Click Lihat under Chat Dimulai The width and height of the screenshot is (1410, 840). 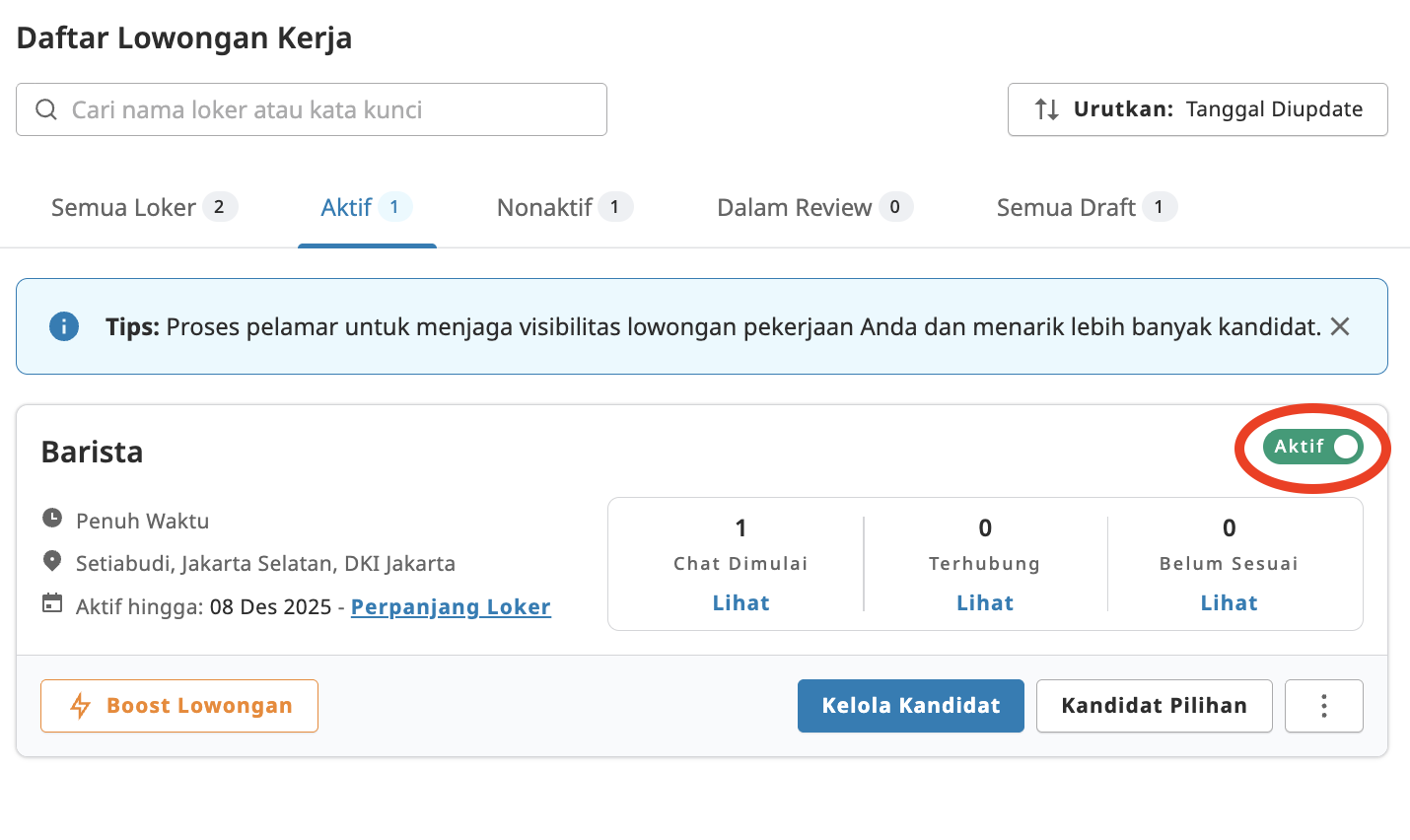coord(740,602)
